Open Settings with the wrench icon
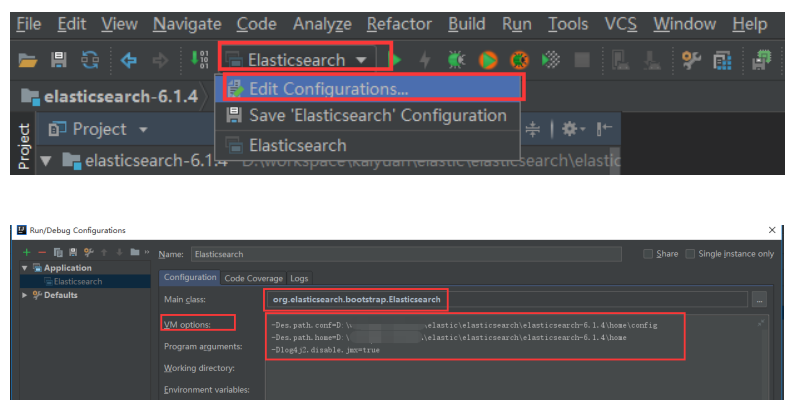The image size is (785, 404). (691, 61)
